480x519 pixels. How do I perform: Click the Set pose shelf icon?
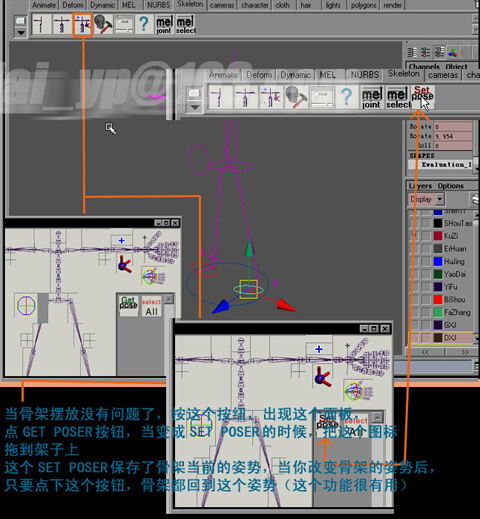(422, 94)
